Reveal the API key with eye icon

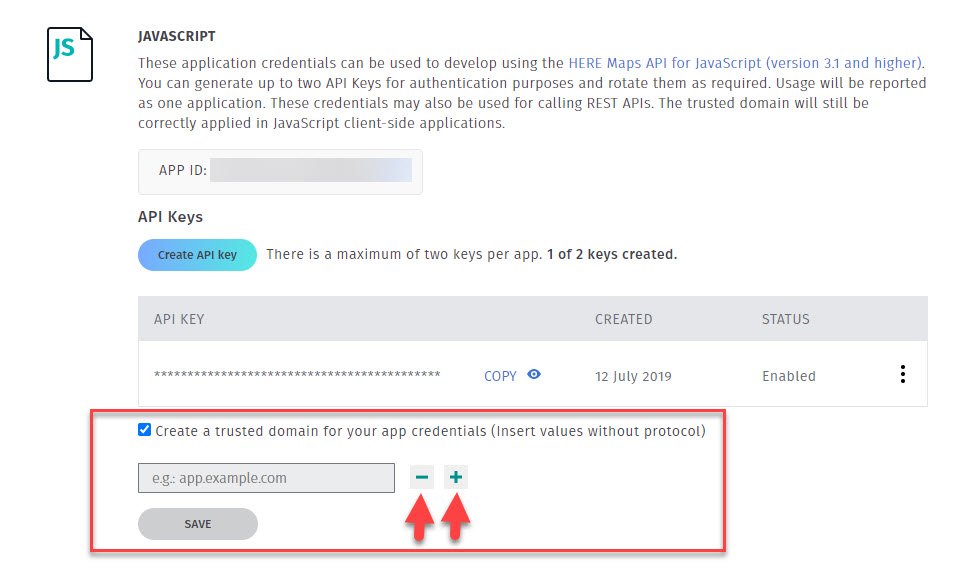coord(534,375)
